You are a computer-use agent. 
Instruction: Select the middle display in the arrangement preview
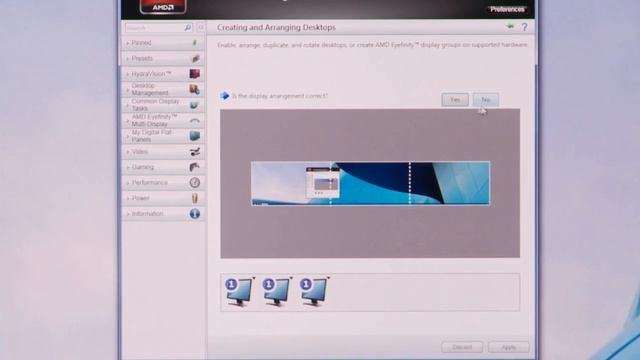click(x=370, y=183)
